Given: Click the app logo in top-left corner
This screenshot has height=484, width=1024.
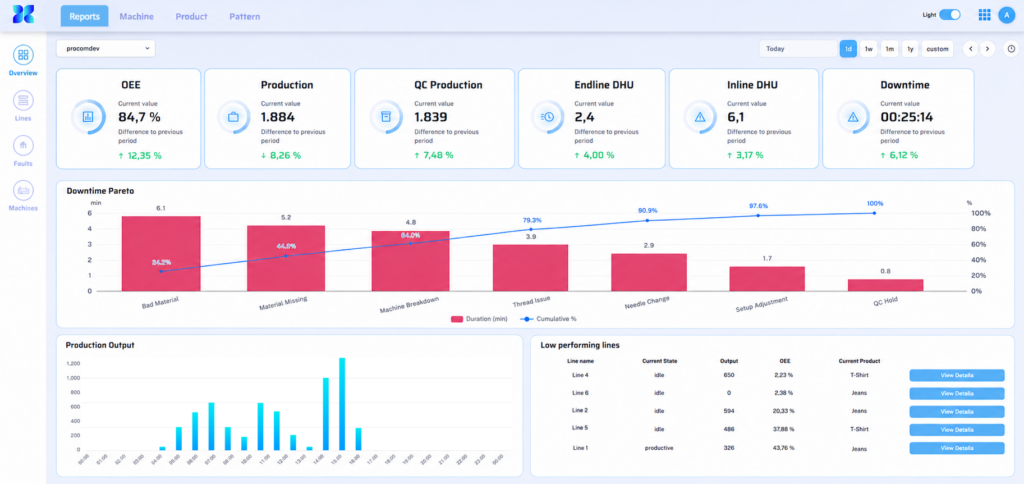Looking at the screenshot, I should tap(23, 14).
